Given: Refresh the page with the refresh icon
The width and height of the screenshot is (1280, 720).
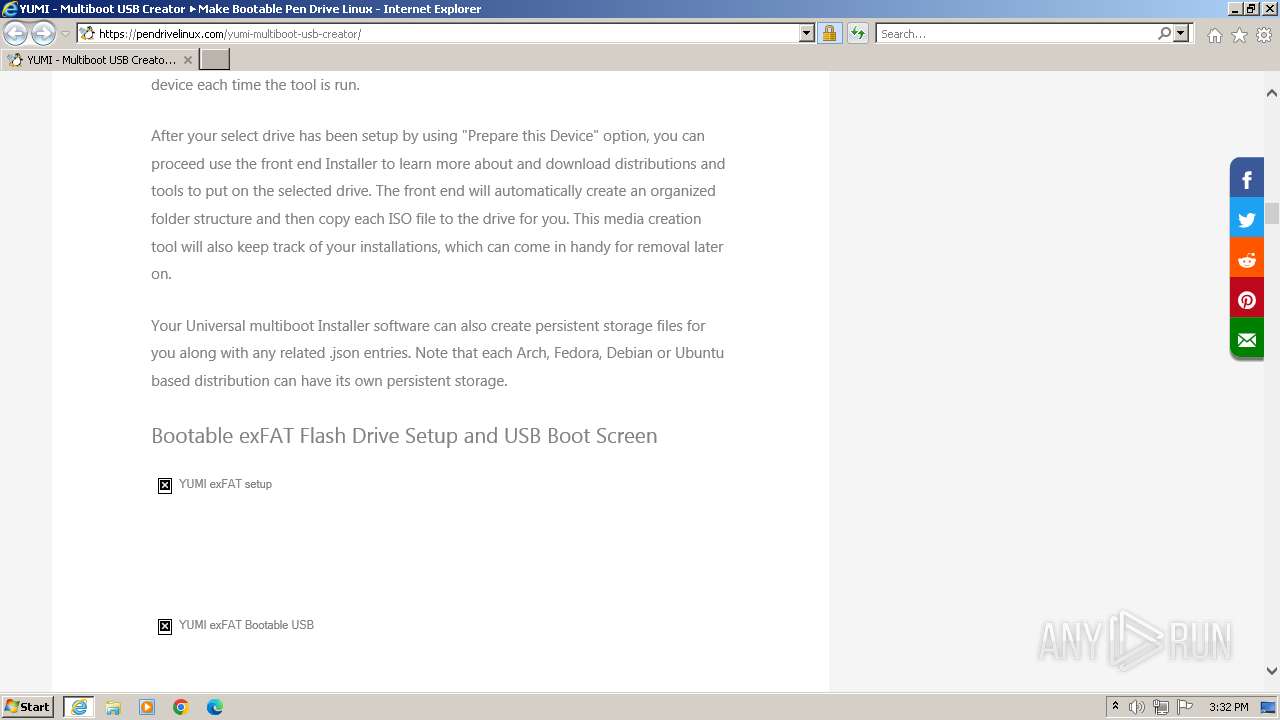Looking at the screenshot, I should [x=858, y=33].
